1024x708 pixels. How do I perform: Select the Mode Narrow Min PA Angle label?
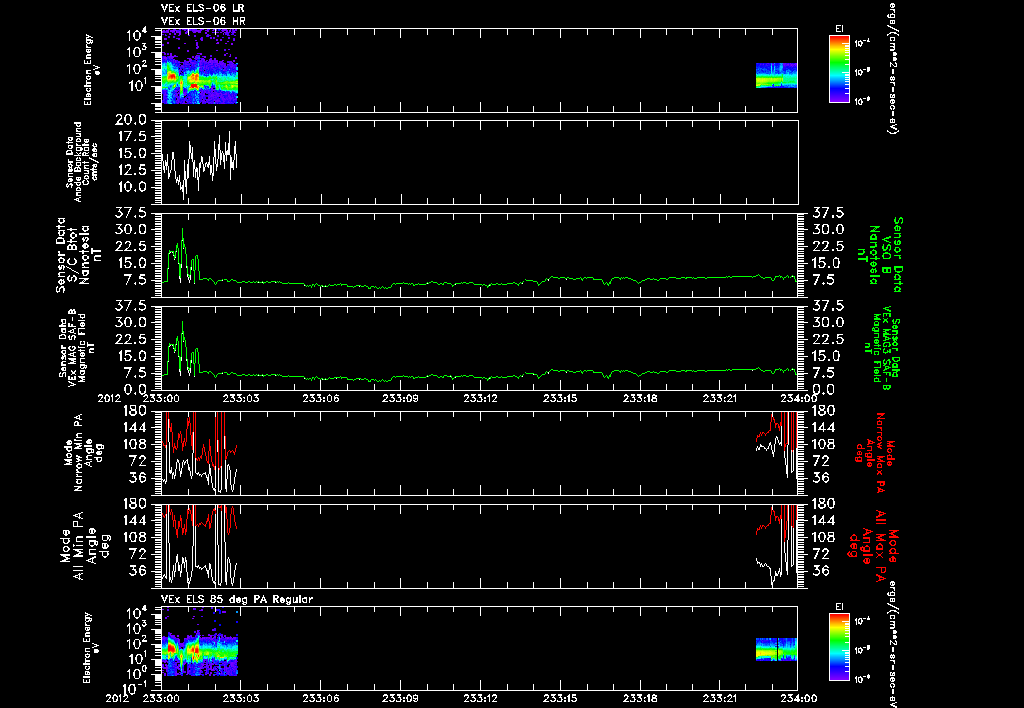83,451
